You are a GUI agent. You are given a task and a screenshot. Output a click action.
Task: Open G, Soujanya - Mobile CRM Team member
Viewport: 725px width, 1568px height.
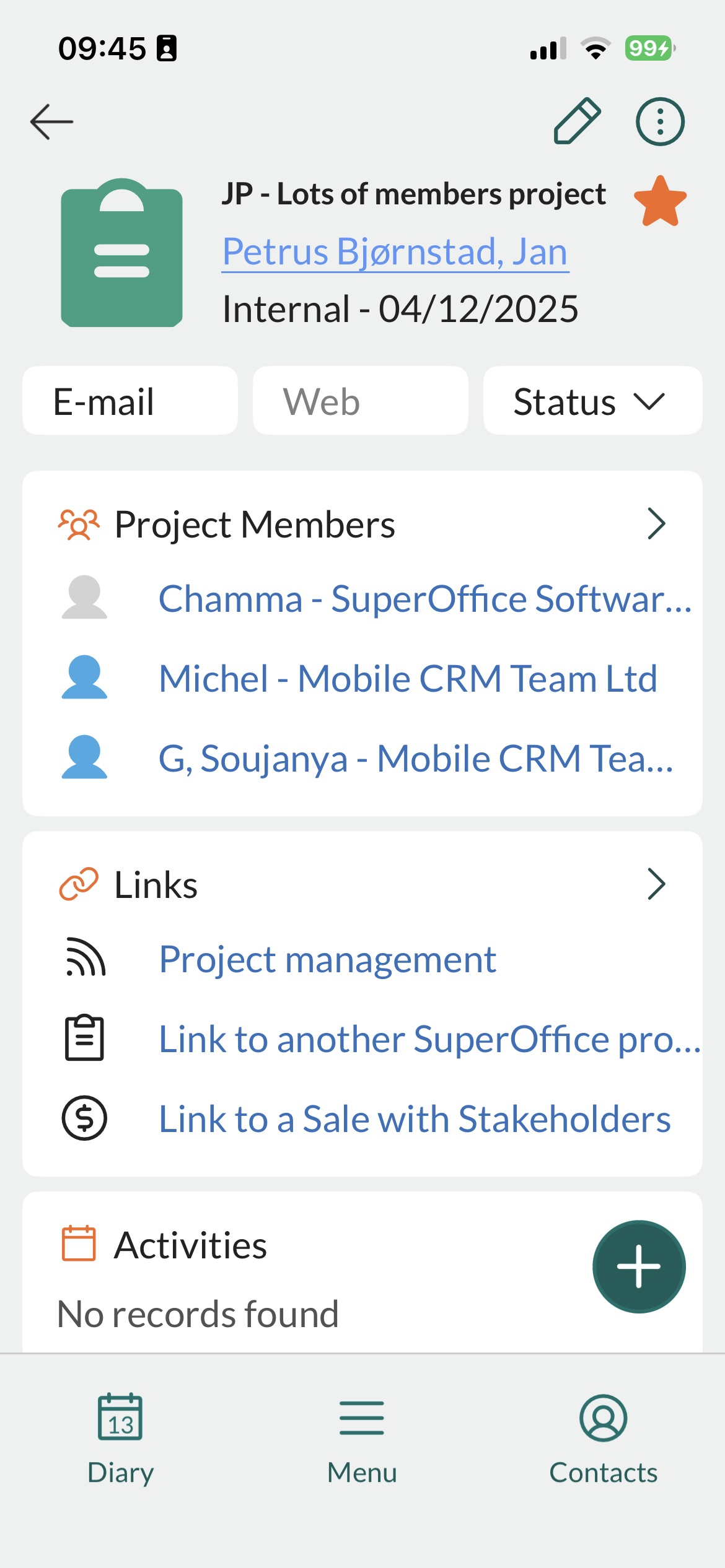click(x=416, y=758)
